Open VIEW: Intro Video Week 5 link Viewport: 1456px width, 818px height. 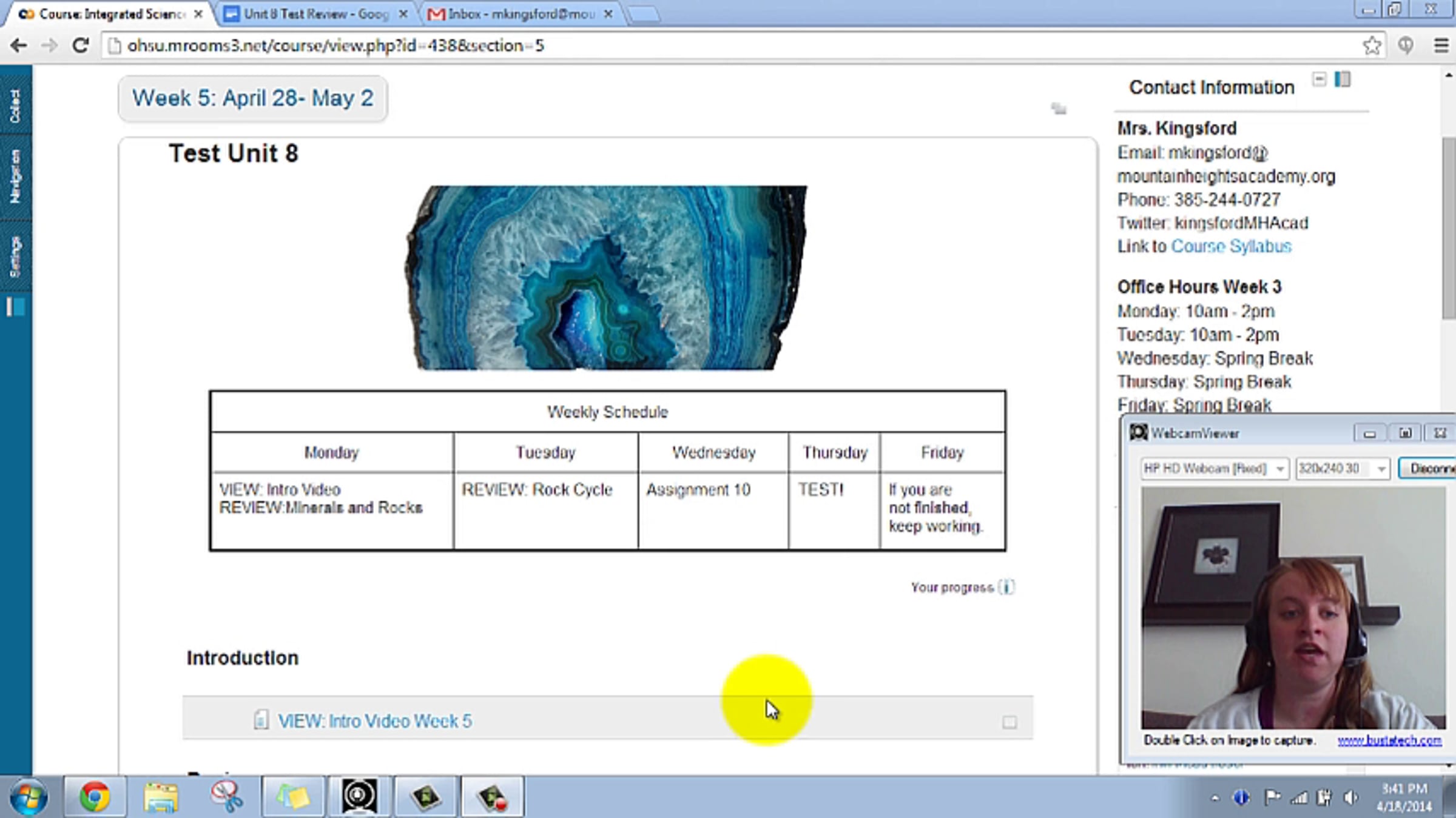[x=374, y=721]
